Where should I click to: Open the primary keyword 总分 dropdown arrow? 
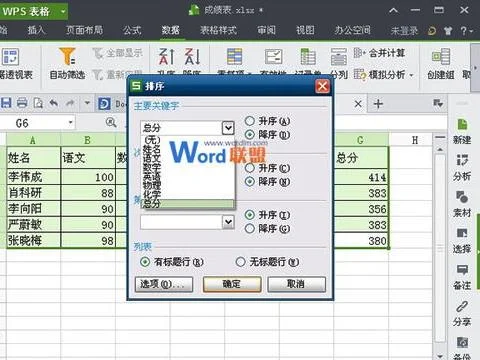coord(228,128)
